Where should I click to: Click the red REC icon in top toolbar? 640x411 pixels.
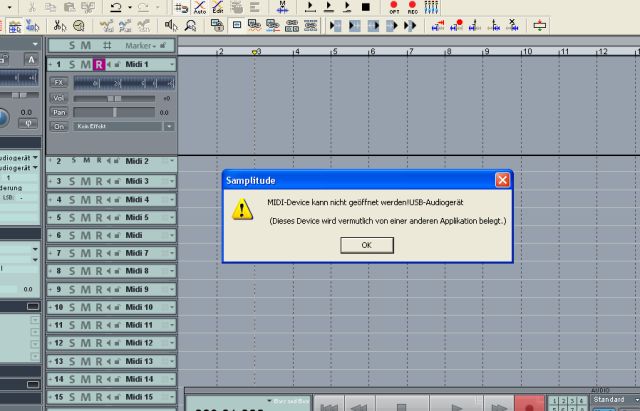[x=412, y=7]
